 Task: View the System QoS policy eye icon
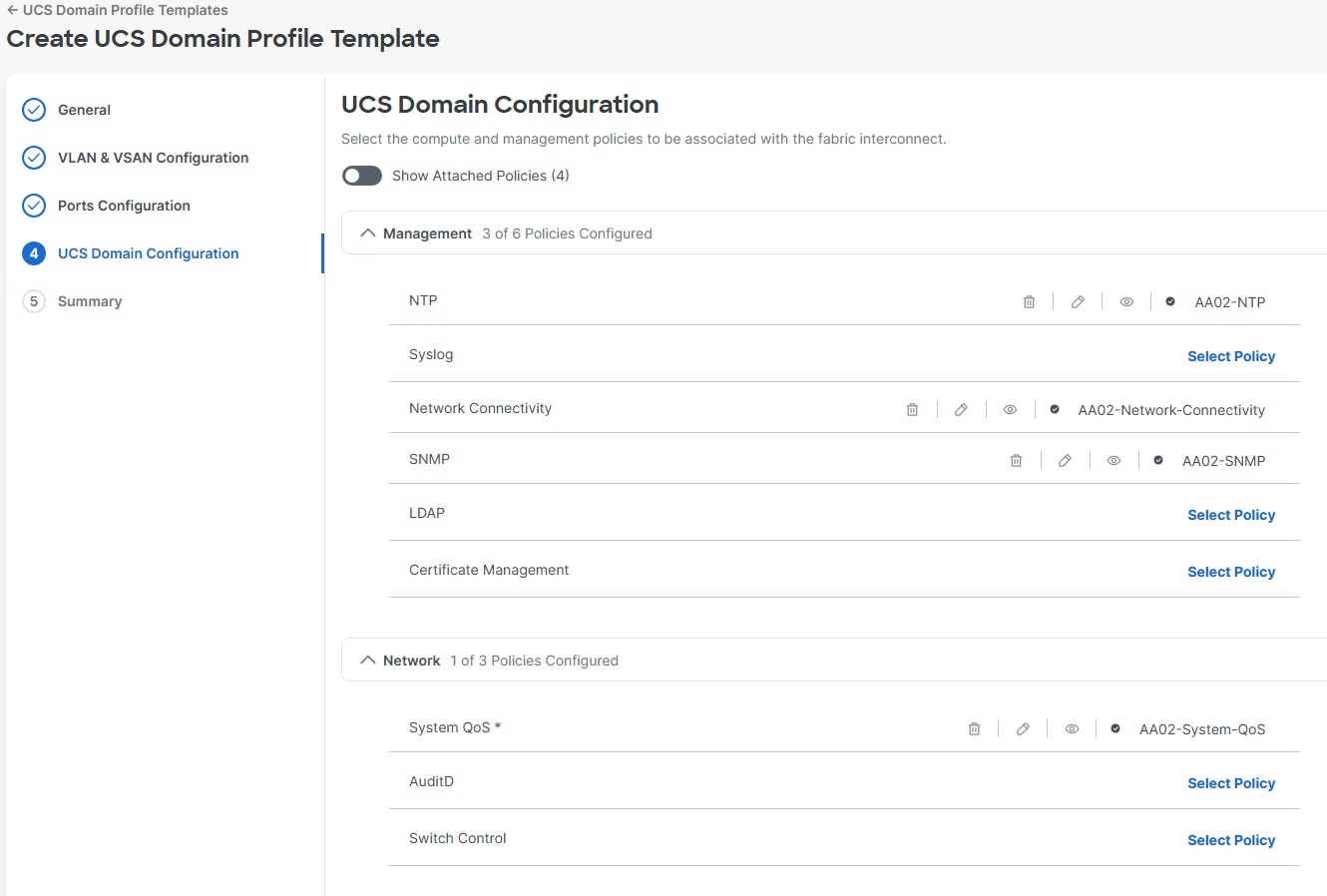coord(1072,729)
